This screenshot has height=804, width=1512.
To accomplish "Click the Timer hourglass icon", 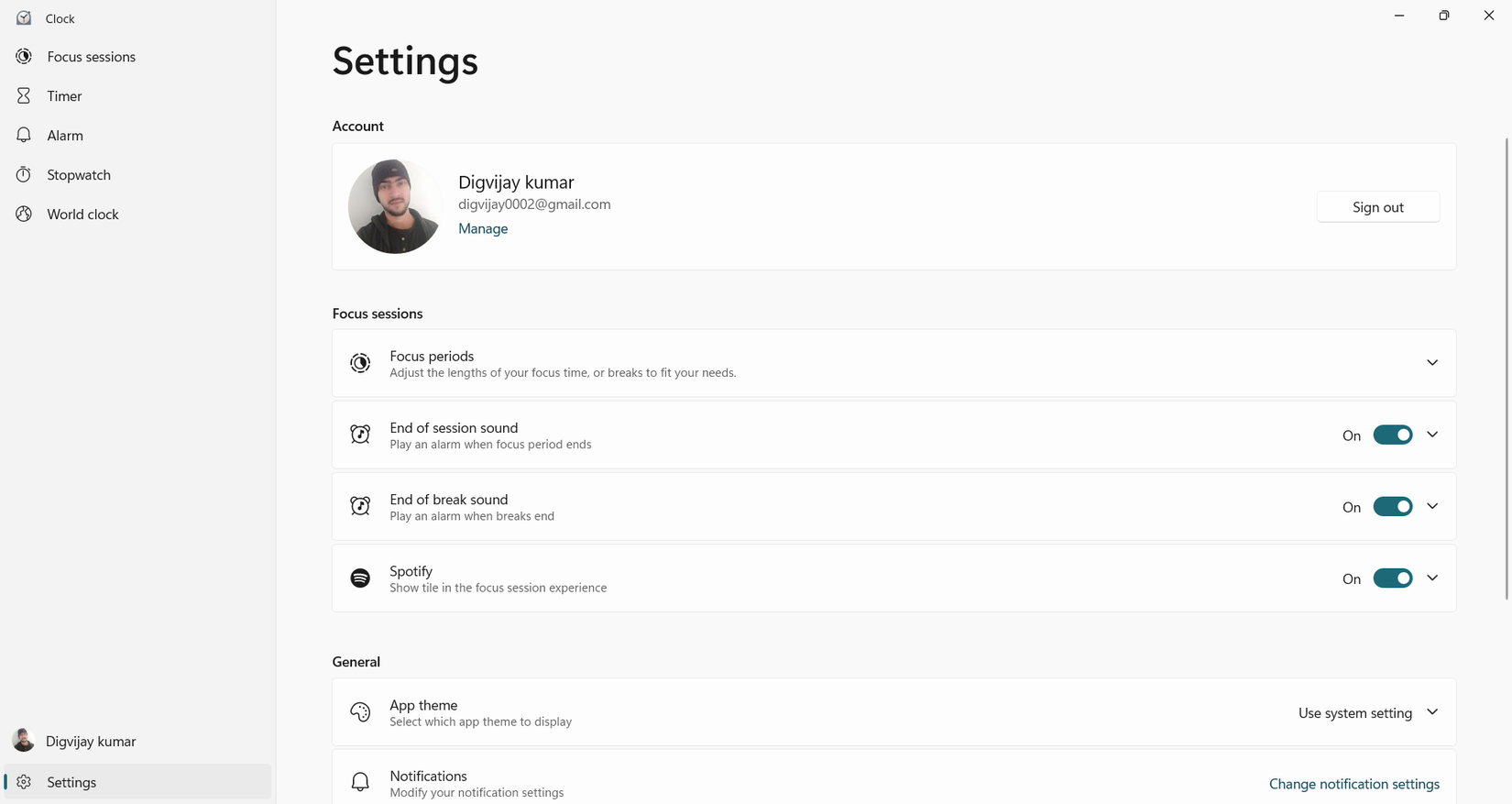I will [x=24, y=96].
